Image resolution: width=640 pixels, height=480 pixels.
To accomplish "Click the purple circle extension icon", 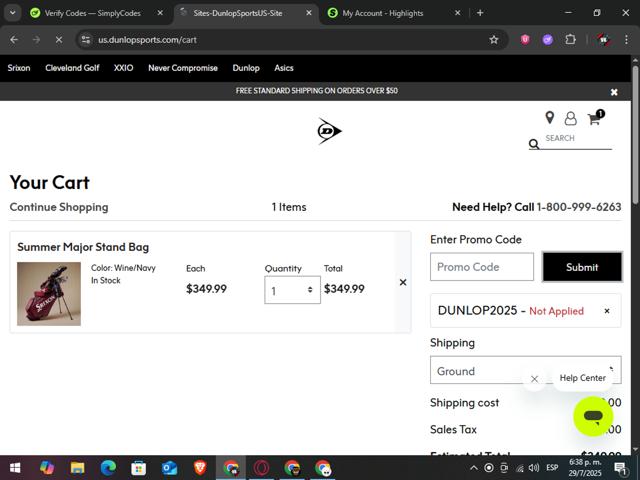I will (547, 40).
